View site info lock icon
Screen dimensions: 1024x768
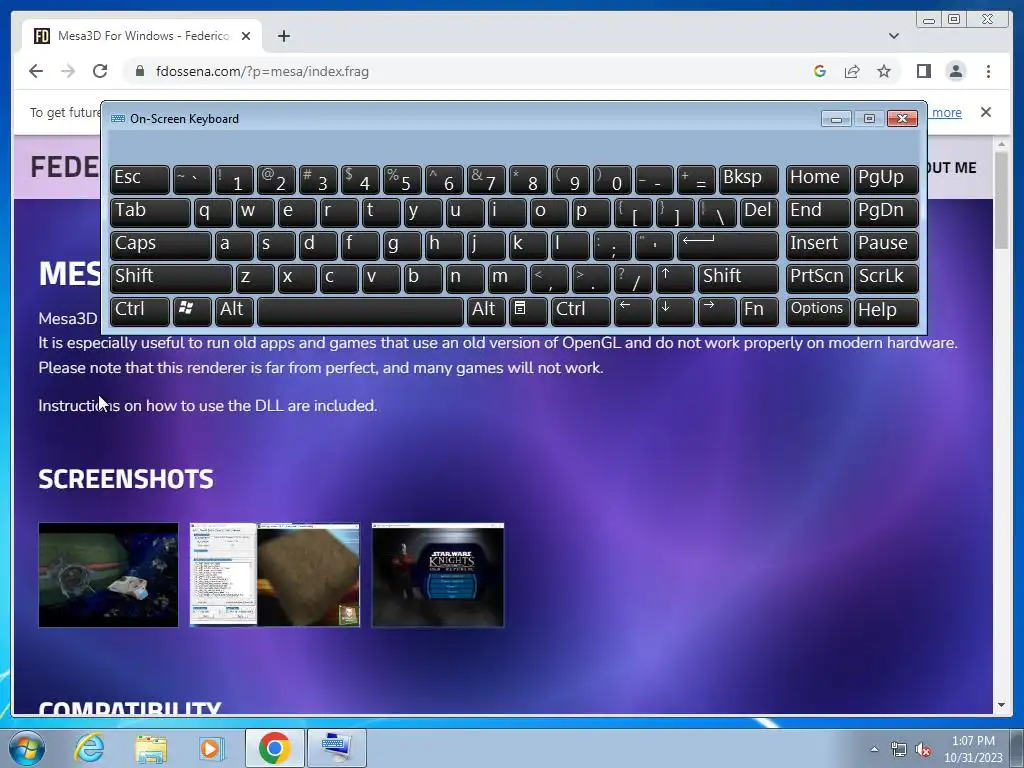coord(139,71)
